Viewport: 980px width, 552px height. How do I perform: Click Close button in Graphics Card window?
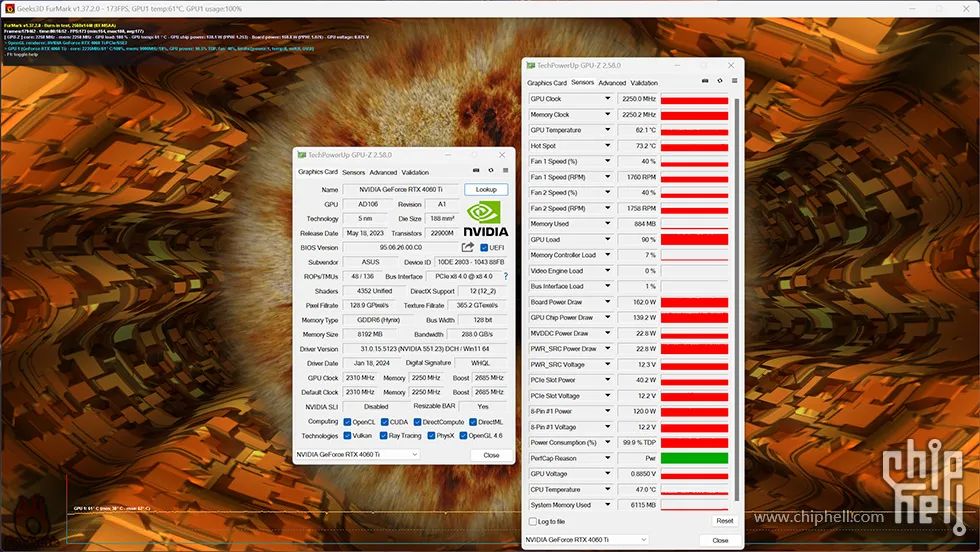[491, 455]
